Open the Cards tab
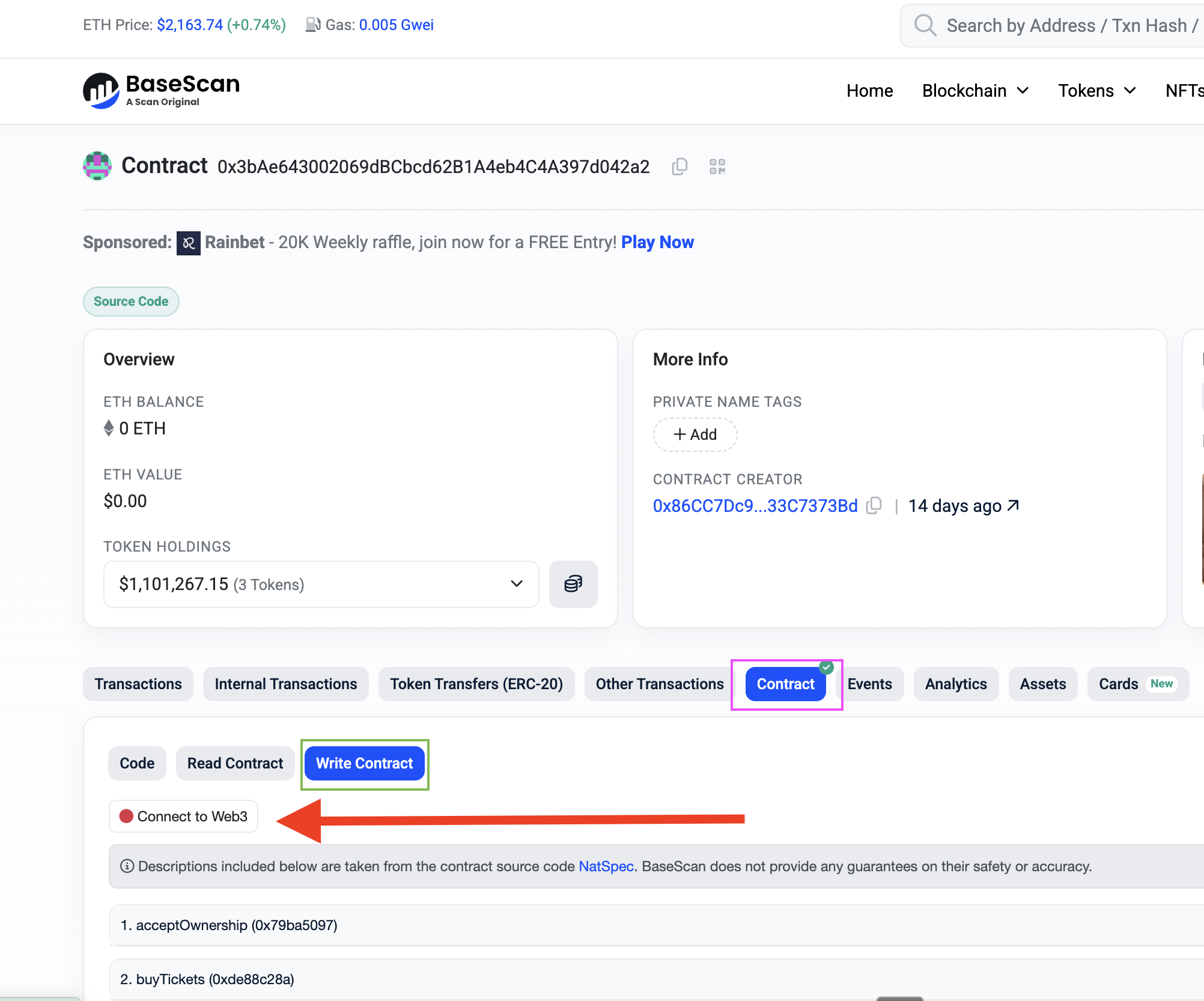1204x1001 pixels. coord(1138,684)
